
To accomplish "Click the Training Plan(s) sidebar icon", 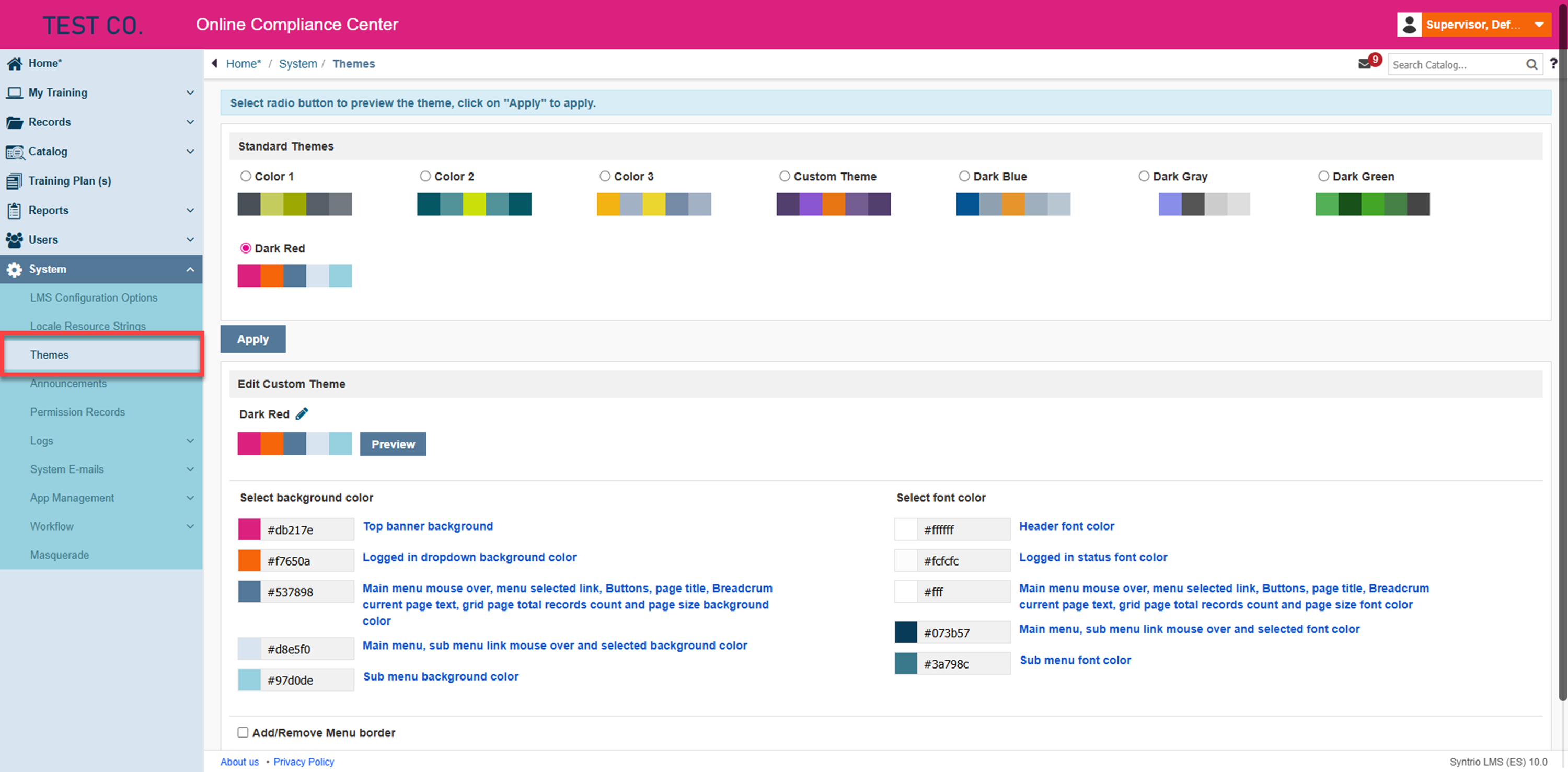I will (15, 181).
